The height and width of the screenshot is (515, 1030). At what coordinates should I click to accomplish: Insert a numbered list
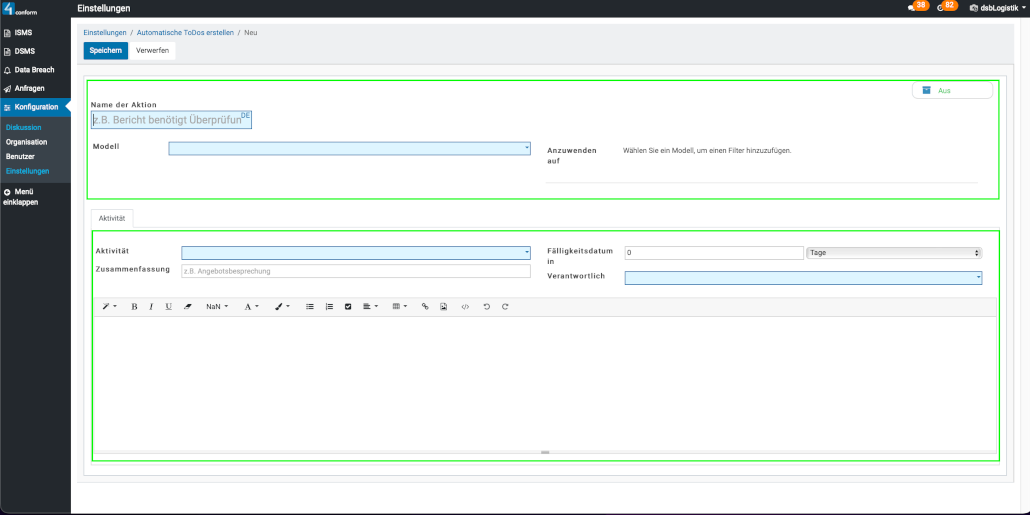329,306
